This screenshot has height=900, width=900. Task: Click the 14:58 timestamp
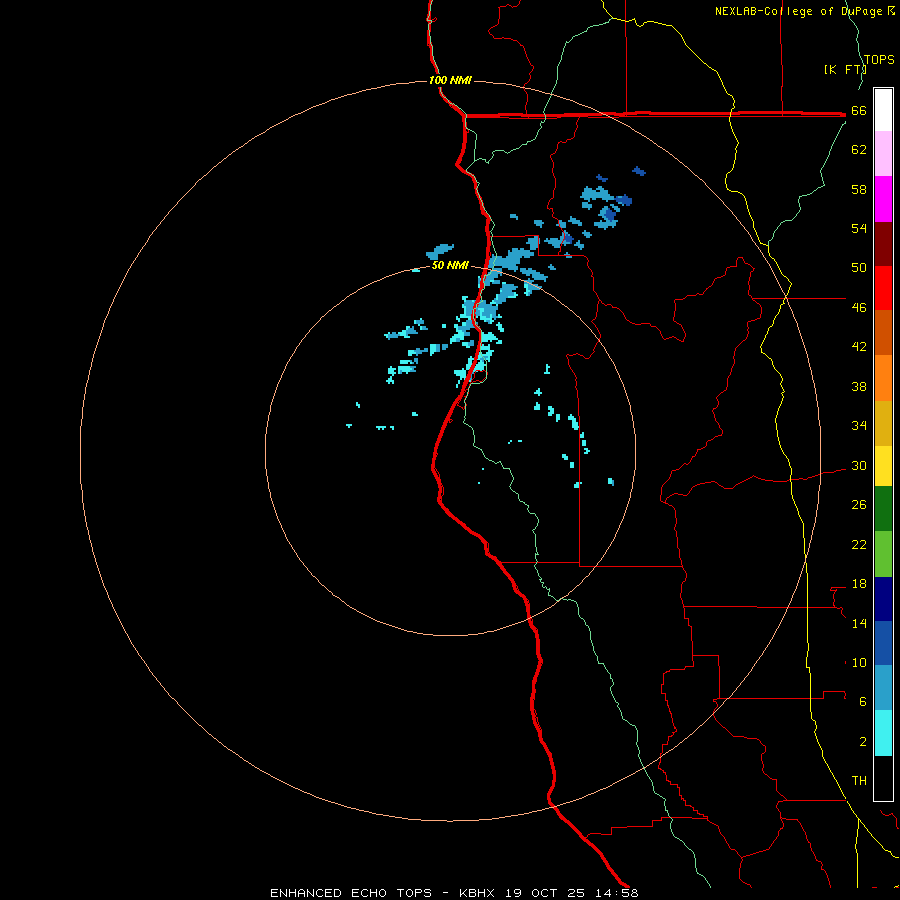616,893
